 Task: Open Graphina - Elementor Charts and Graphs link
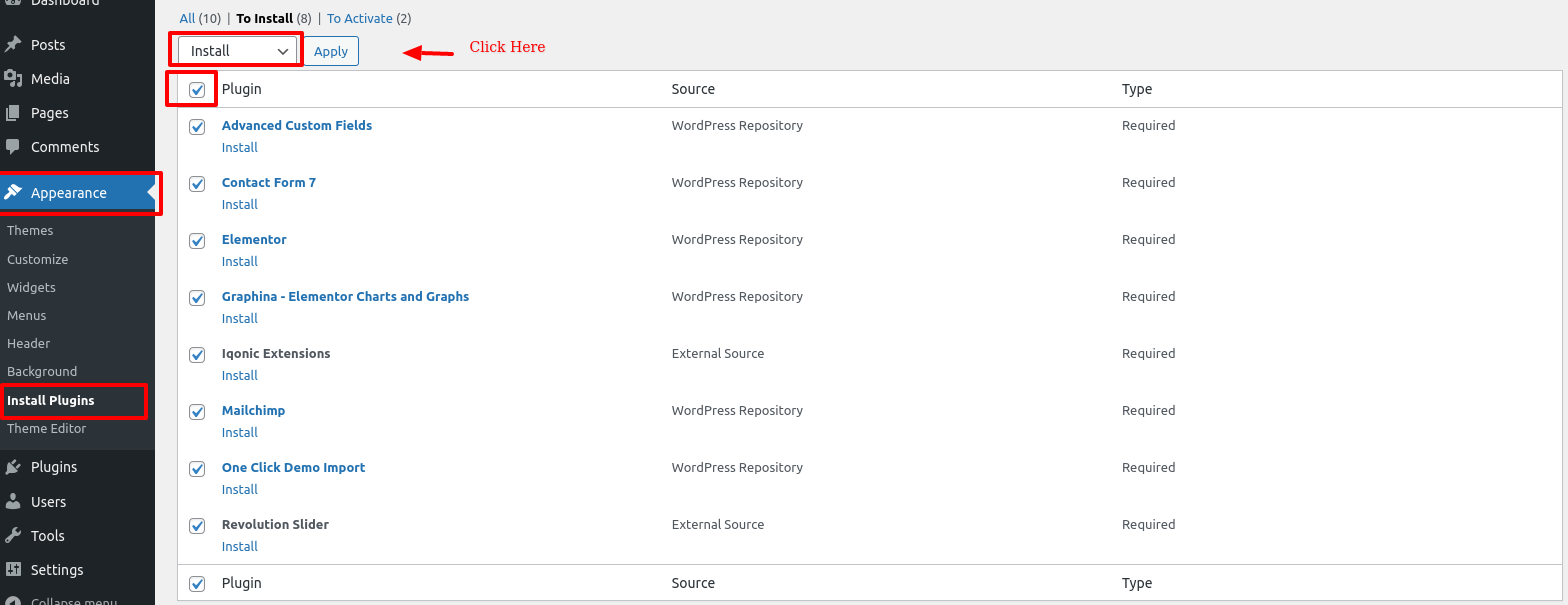point(345,296)
